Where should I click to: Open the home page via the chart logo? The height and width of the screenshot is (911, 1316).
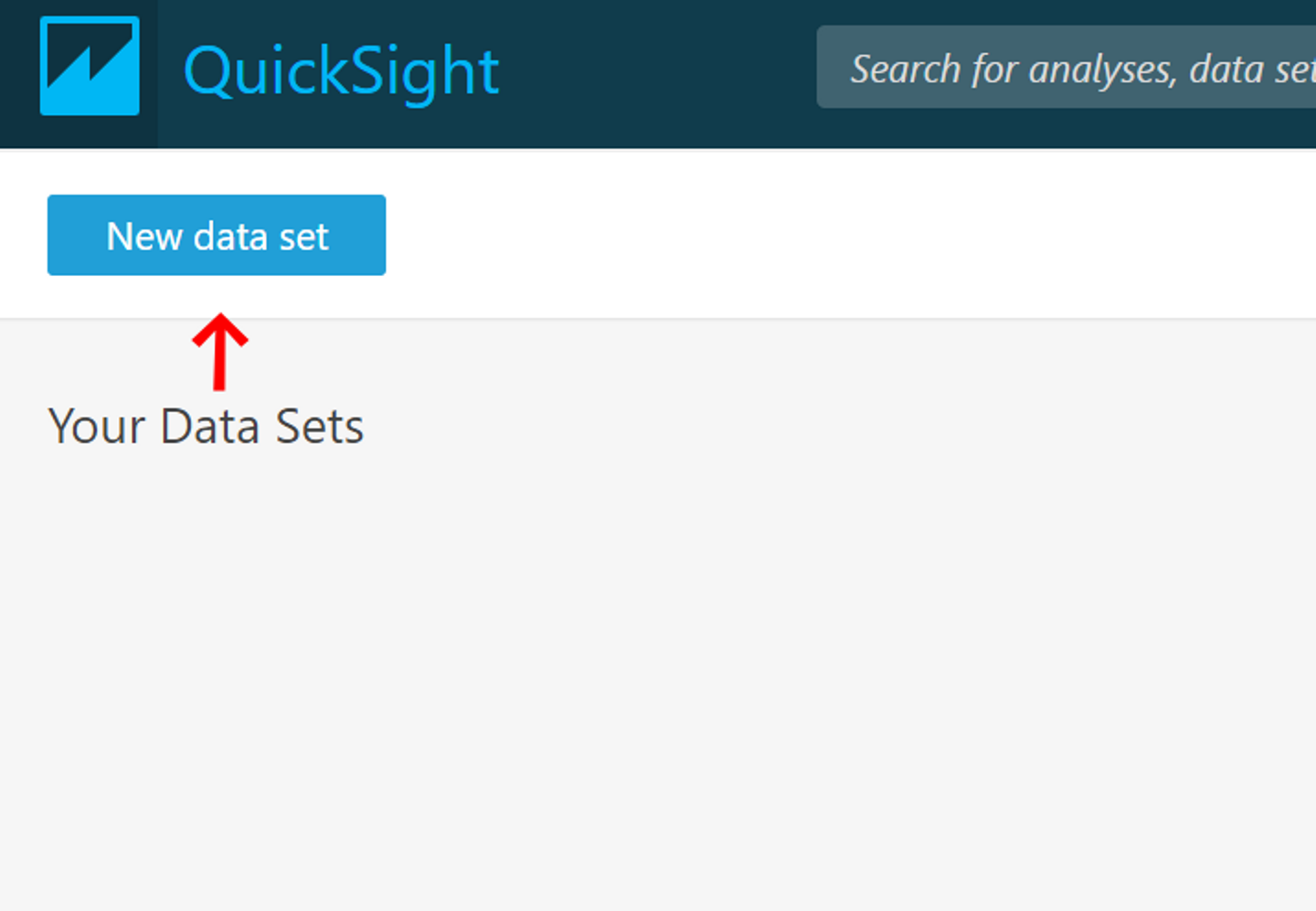pyautogui.click(x=90, y=66)
